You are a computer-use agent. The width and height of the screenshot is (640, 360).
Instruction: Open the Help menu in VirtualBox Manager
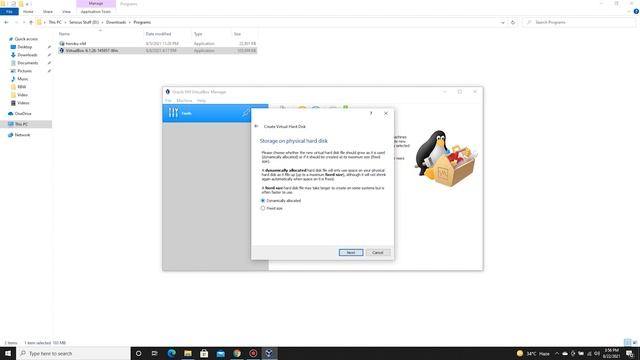201,100
